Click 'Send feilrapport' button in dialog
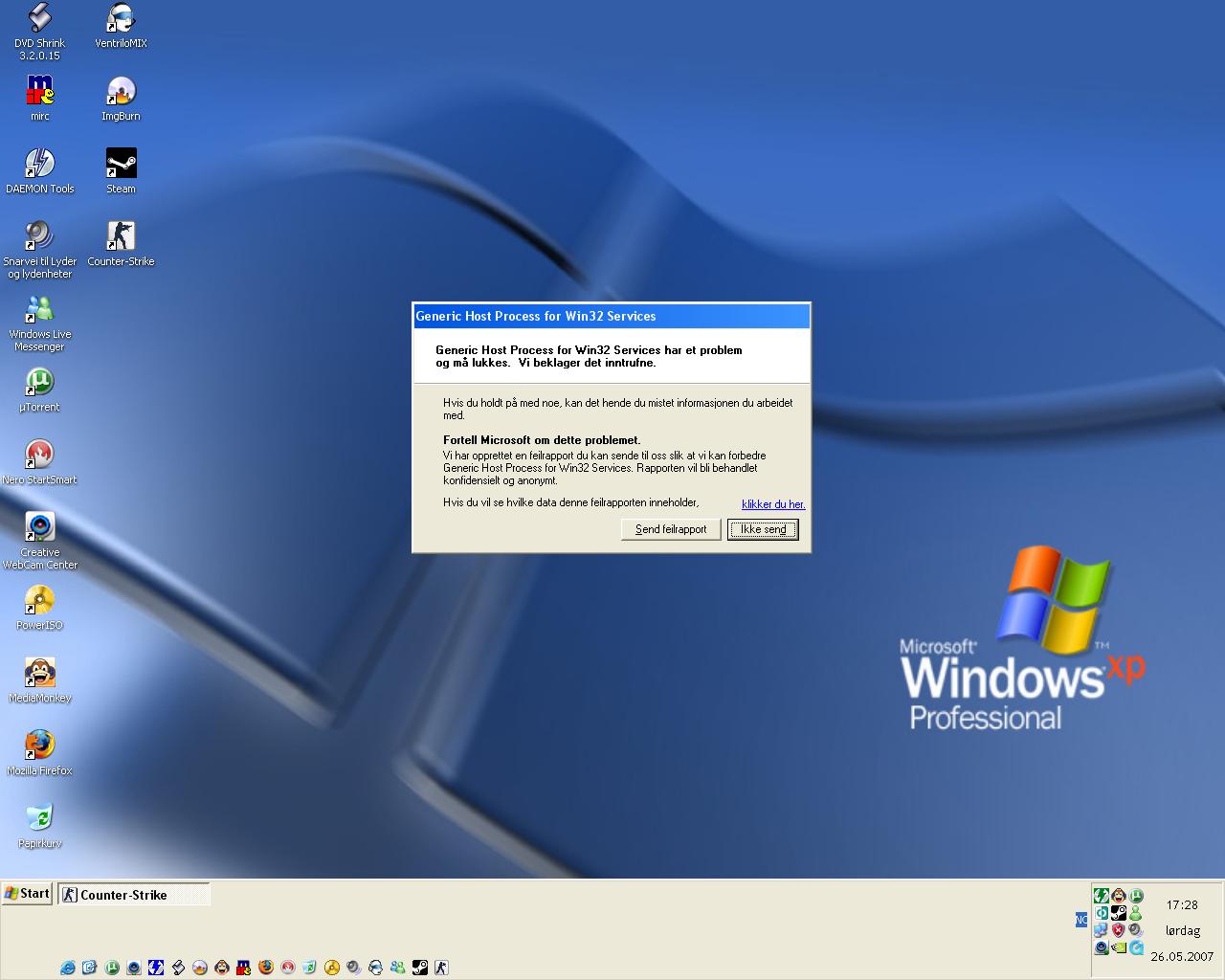This screenshot has width=1225, height=980. (x=671, y=529)
